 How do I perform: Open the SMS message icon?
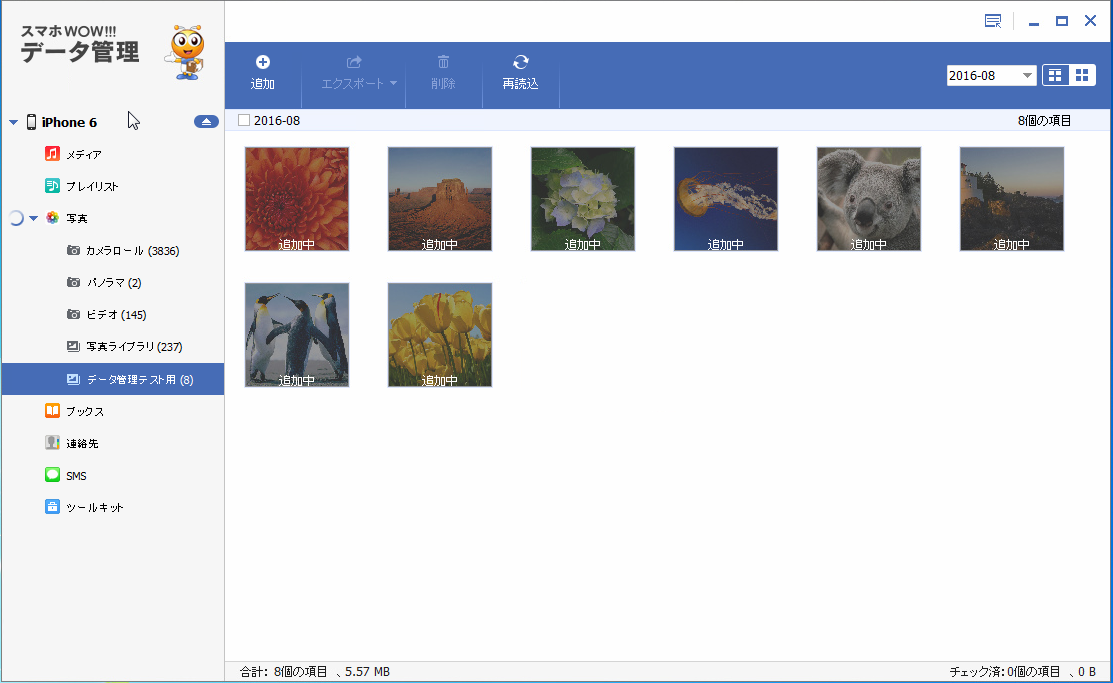[53, 475]
